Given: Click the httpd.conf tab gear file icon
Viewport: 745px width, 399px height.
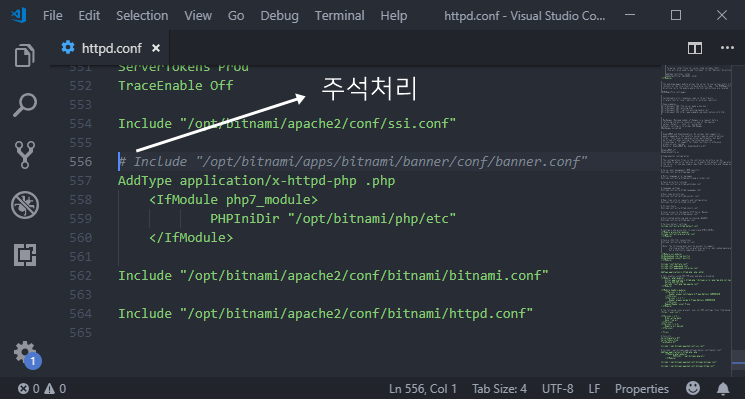Looking at the screenshot, I should (x=68, y=48).
